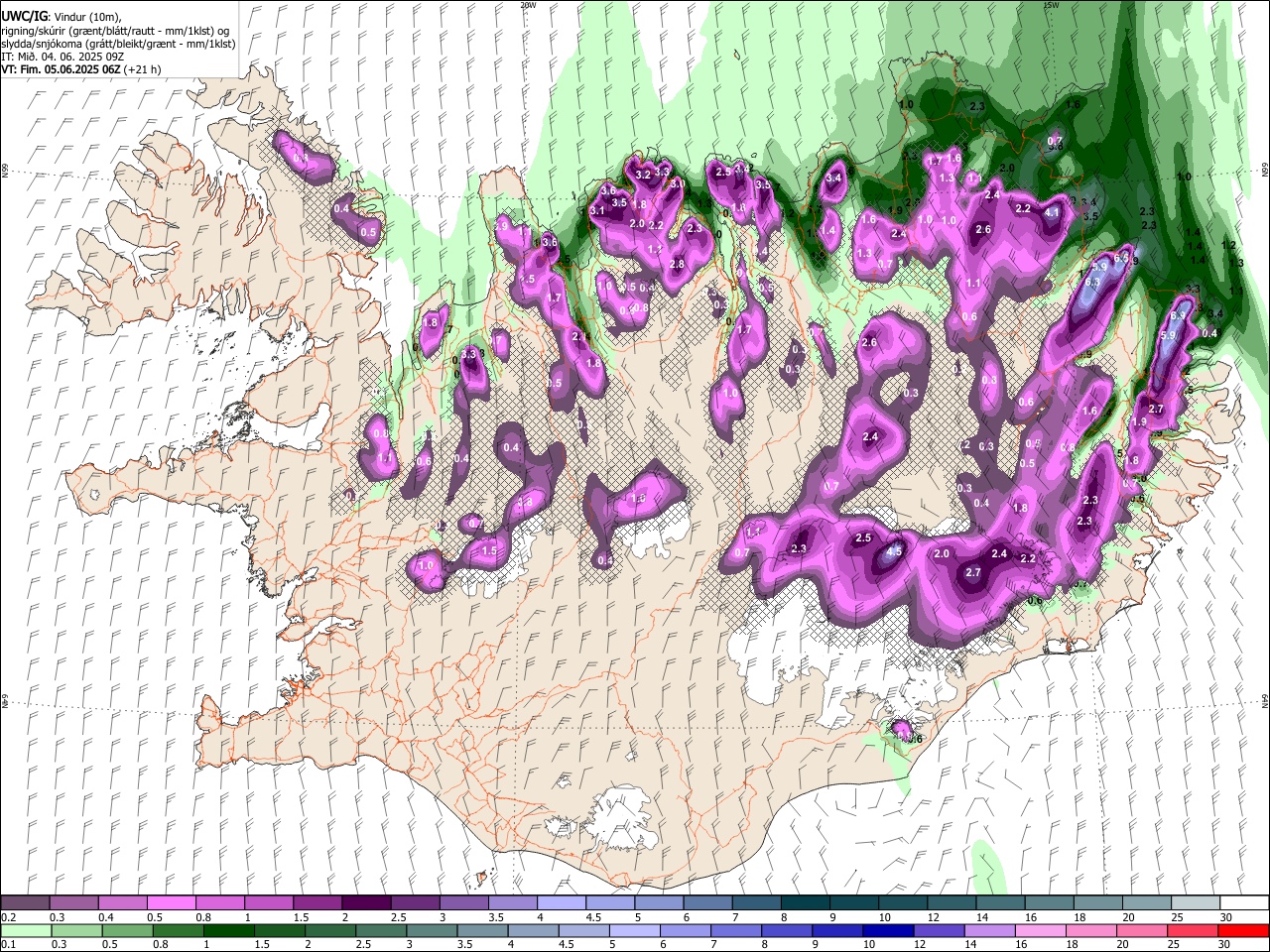Click the 4.1 precipitation value on the map
Image resolution: width=1270 pixels, height=952 pixels.
coord(1052,211)
